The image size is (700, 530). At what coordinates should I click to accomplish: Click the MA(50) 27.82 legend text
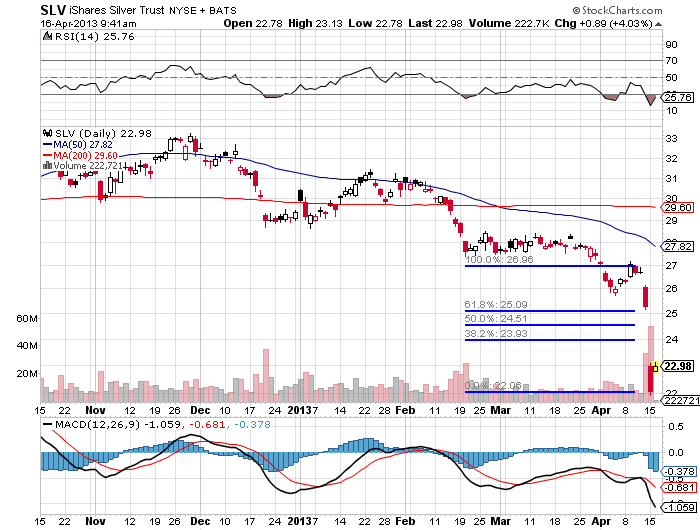click(x=83, y=145)
